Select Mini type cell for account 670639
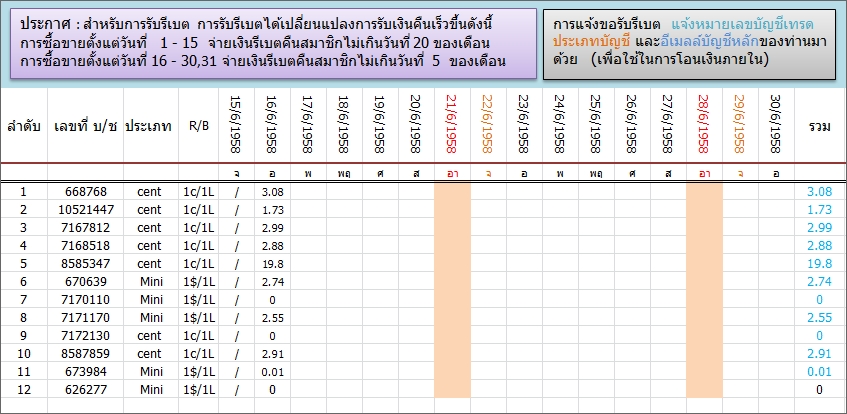Viewport: 847px width, 414px height. click(151, 282)
